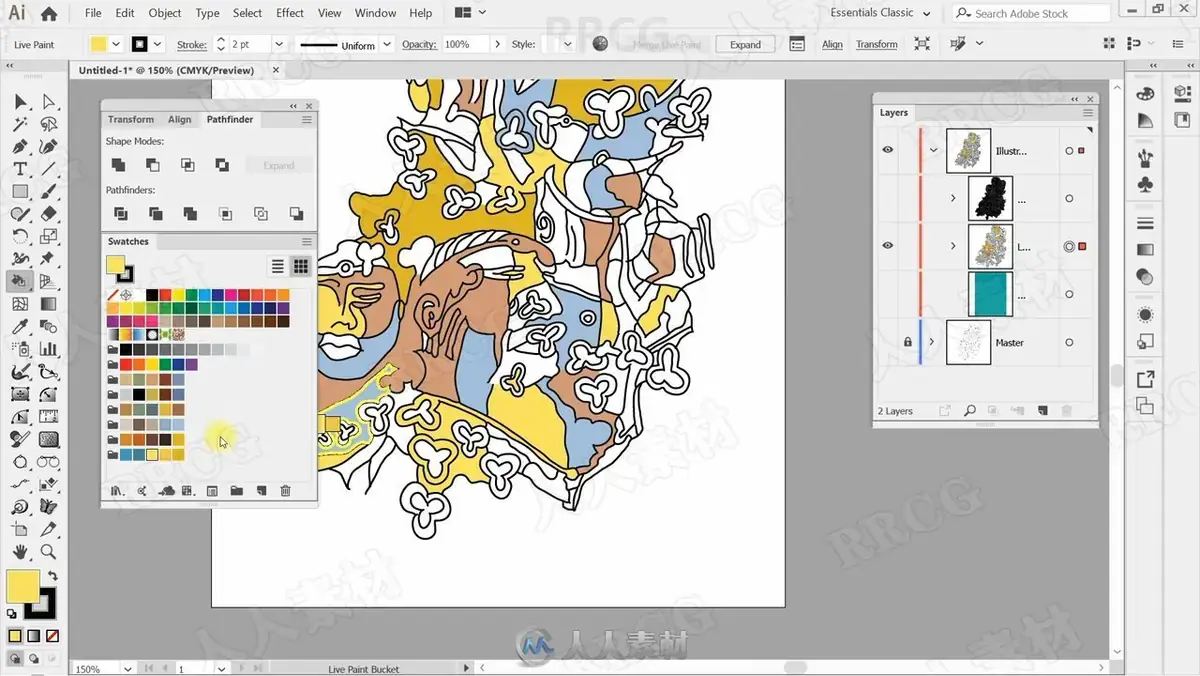
Task: Click the Home icon in top bar
Action: pyautogui.click(x=48, y=14)
